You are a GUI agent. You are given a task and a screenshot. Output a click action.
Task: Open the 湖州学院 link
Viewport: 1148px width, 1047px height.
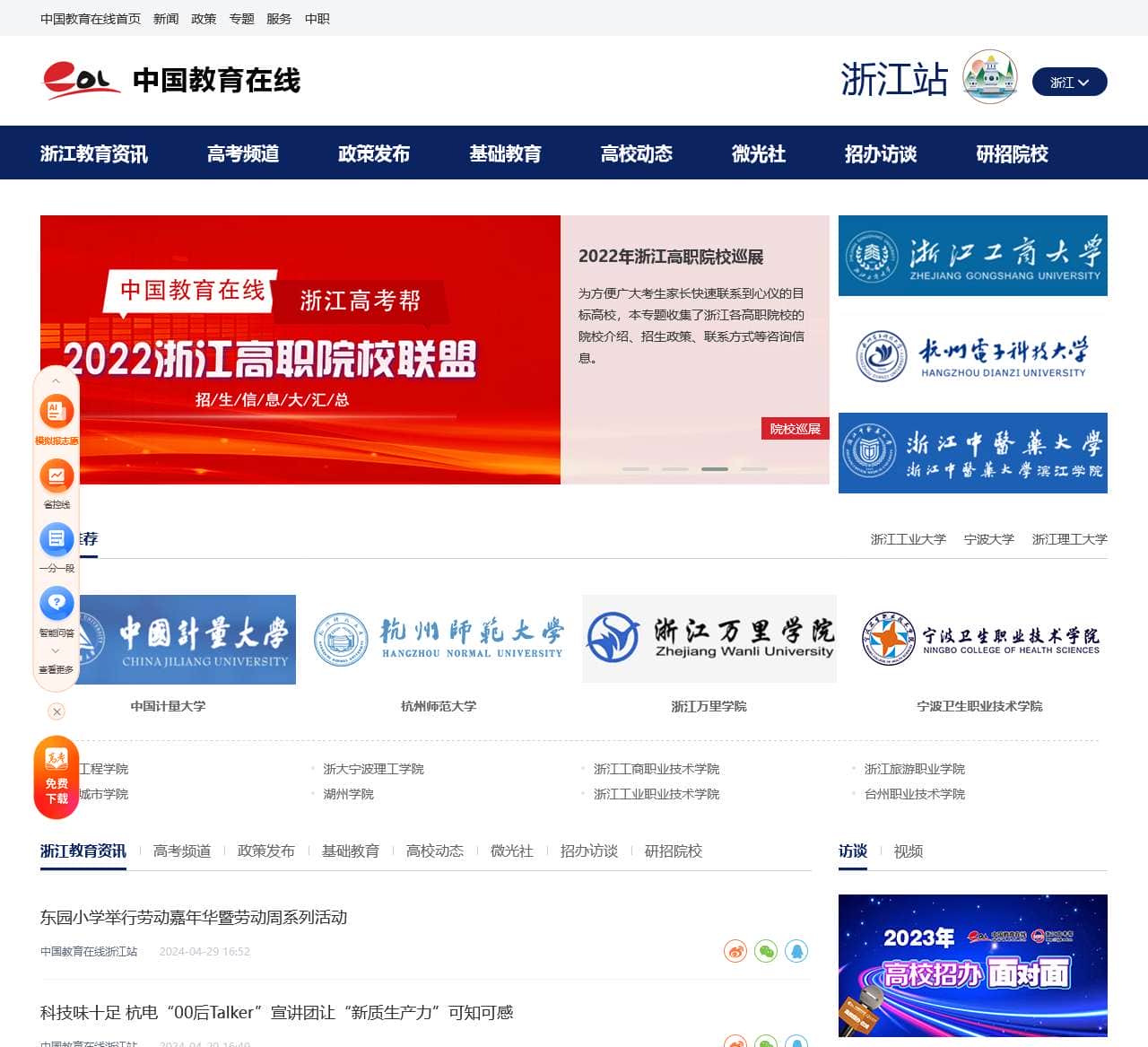tap(348, 794)
